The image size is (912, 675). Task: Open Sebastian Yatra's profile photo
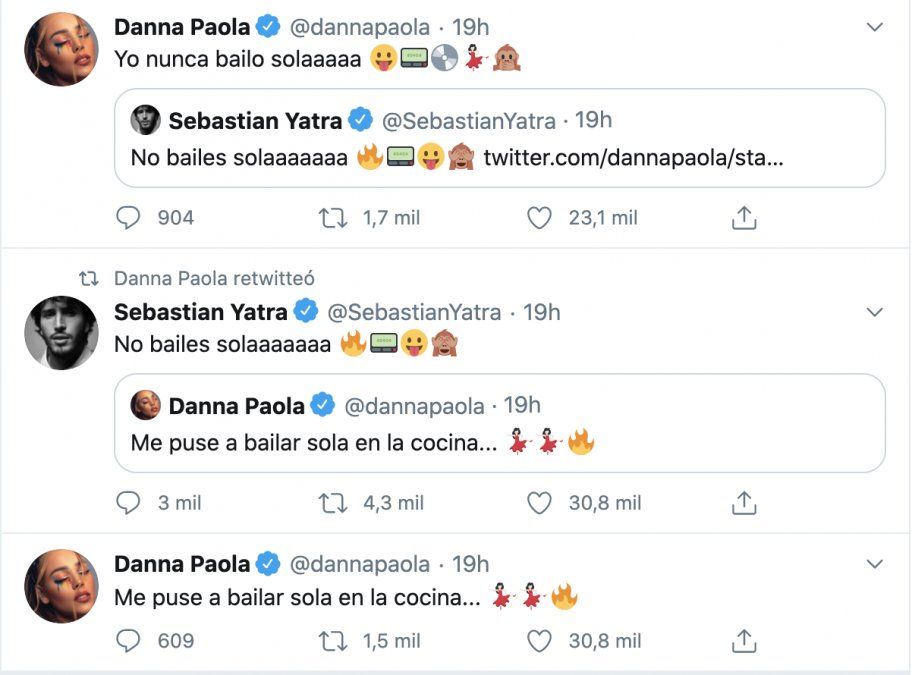tap(60, 332)
